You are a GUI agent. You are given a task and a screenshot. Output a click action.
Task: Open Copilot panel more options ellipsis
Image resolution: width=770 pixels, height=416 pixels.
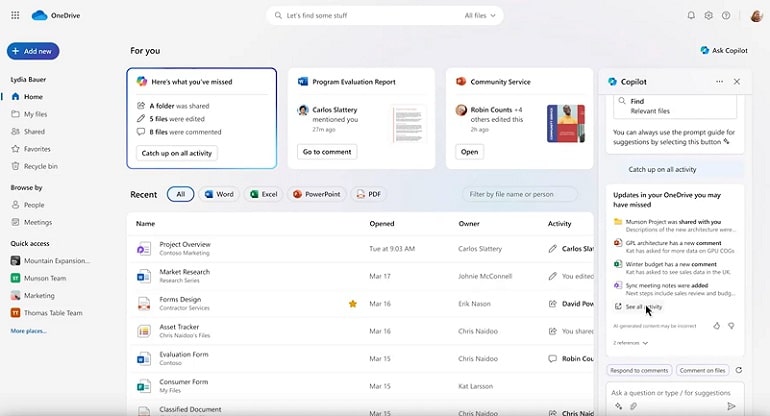[719, 82]
